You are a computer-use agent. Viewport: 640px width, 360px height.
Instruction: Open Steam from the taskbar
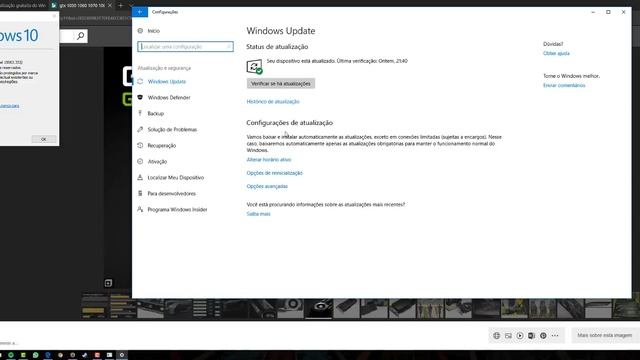pos(84,355)
